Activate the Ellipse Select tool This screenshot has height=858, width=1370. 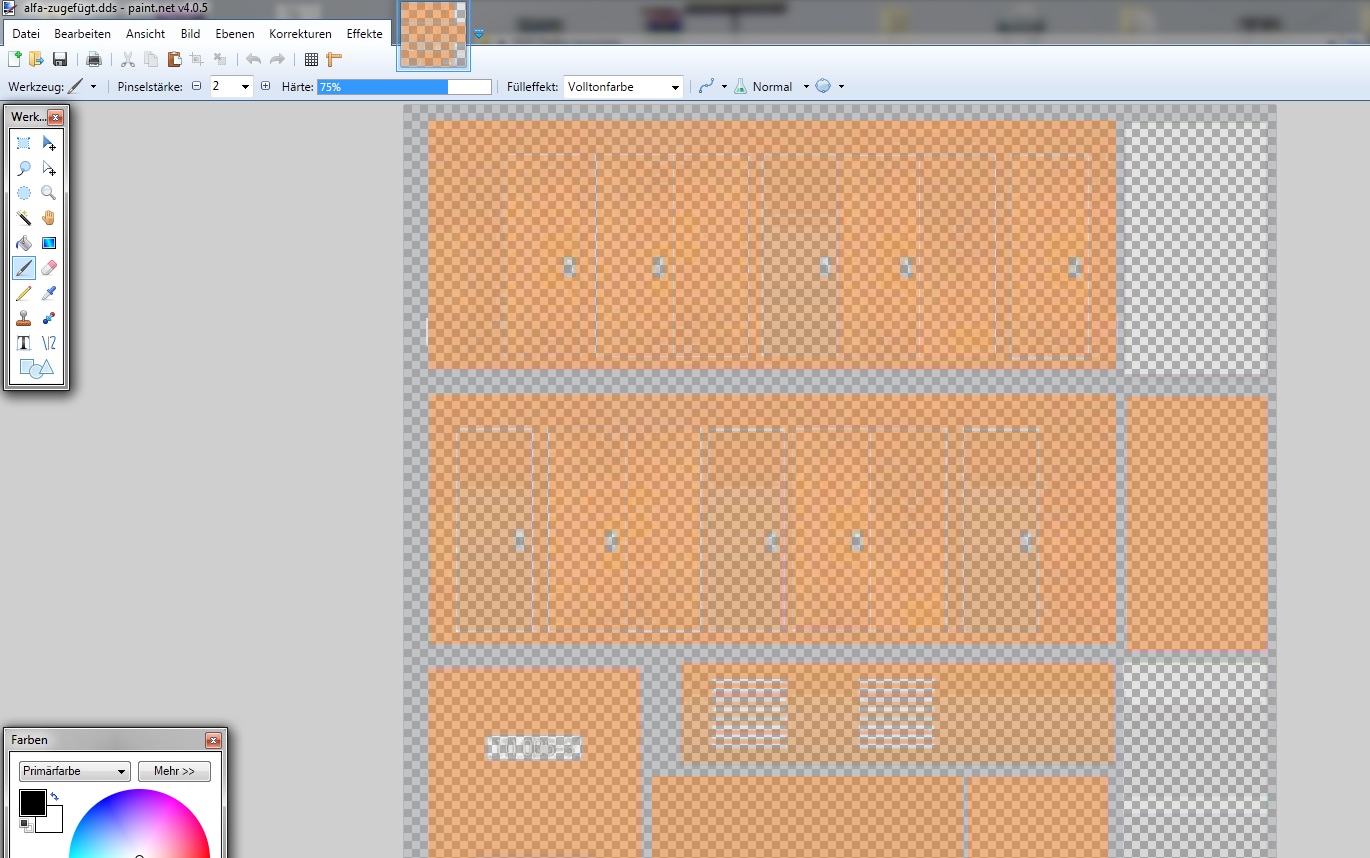point(24,193)
